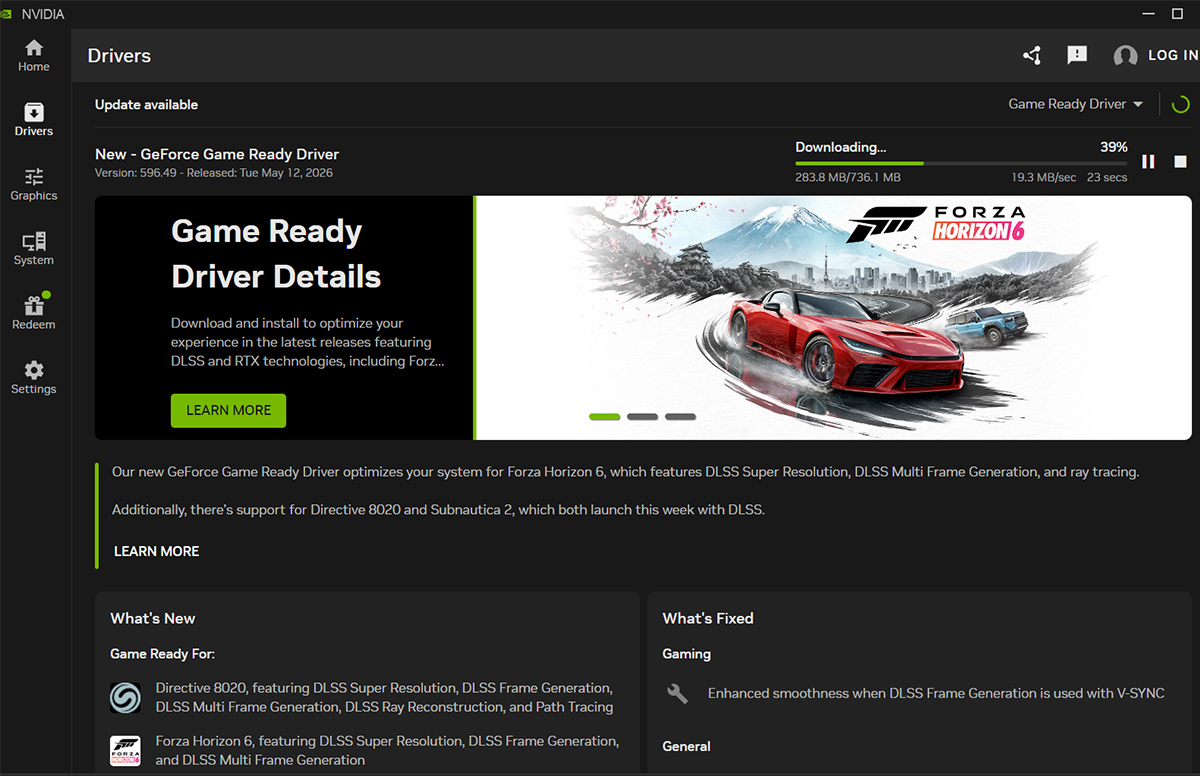Image resolution: width=1200 pixels, height=776 pixels.
Task: Click the NVIDIA logo in title bar
Action: pyautogui.click(x=7, y=14)
